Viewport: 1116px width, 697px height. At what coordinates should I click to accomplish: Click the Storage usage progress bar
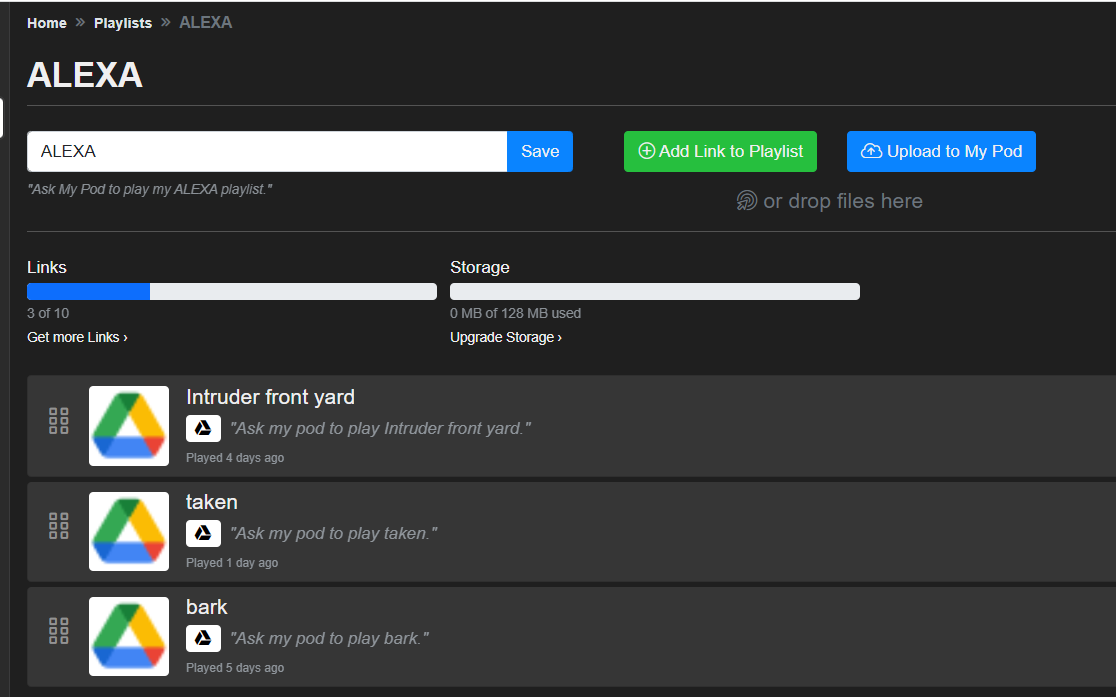(x=655, y=291)
